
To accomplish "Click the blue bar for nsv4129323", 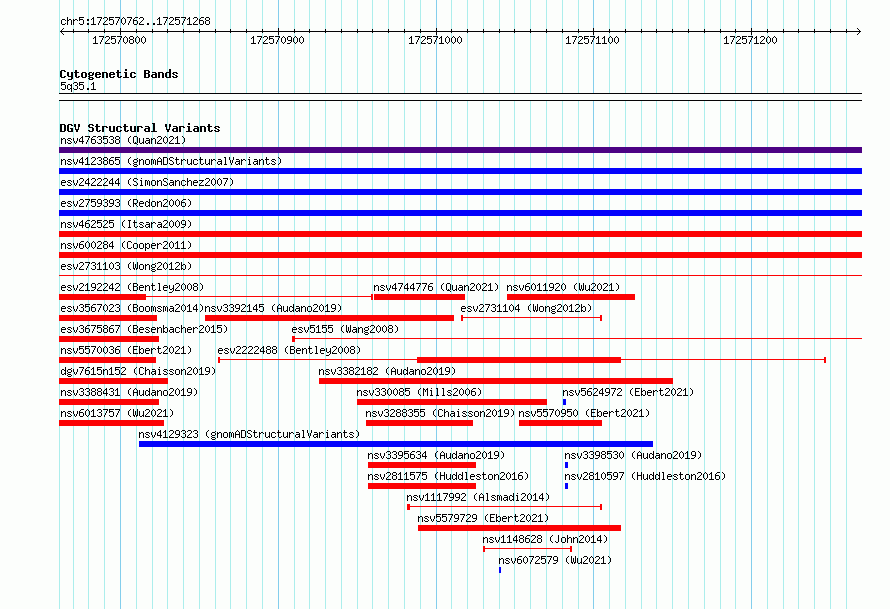I will coord(396,444).
